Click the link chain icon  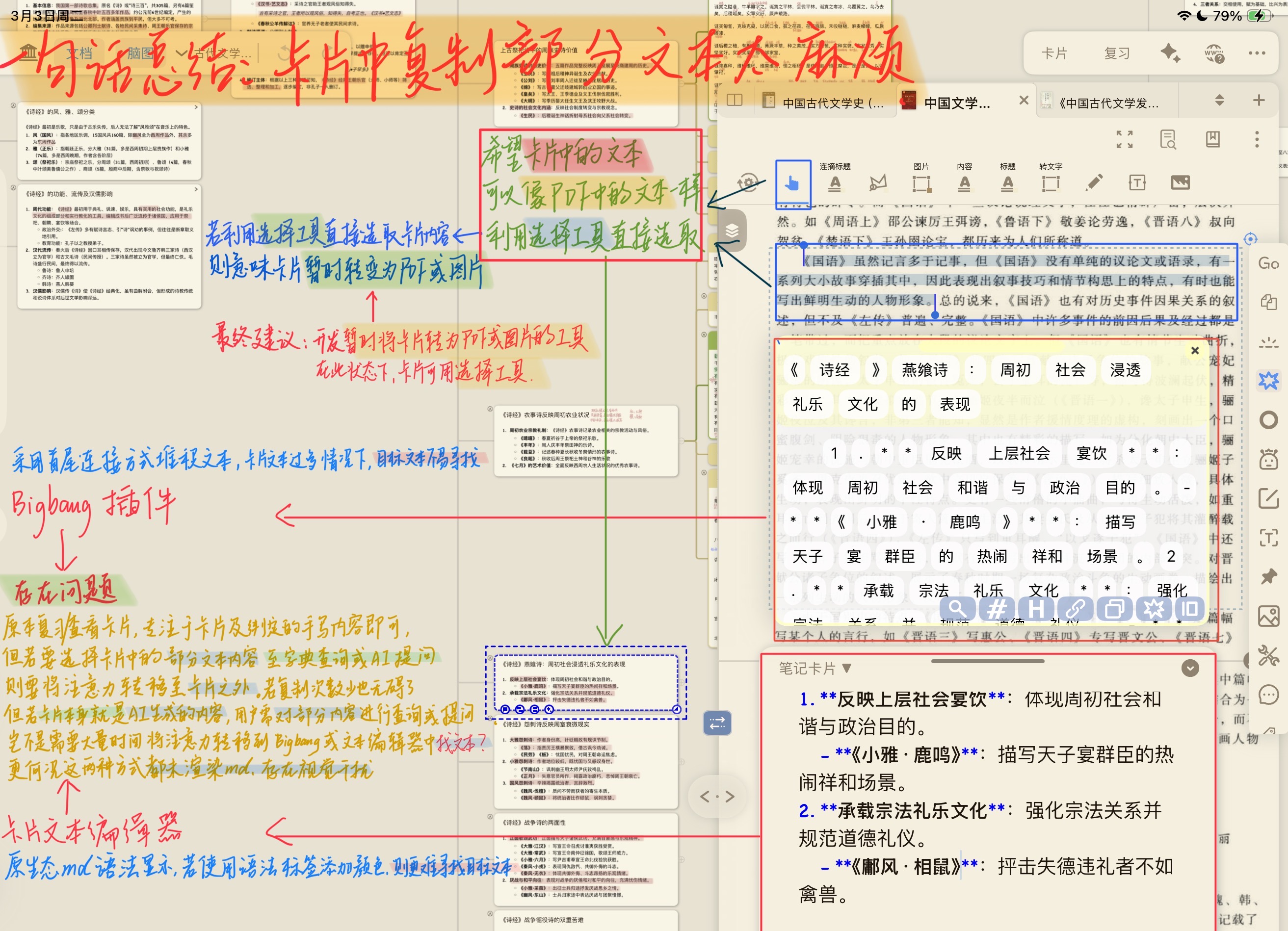[1075, 609]
